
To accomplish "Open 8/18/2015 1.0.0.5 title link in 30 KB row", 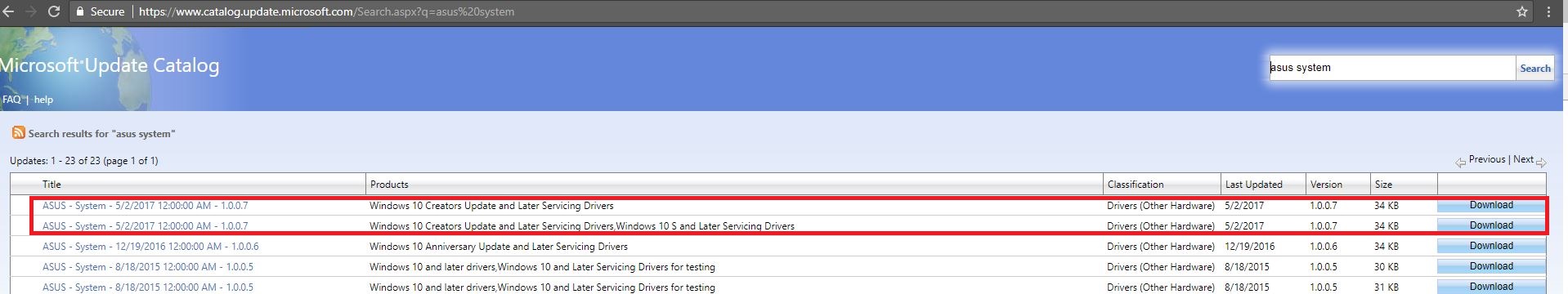I will (148, 267).
